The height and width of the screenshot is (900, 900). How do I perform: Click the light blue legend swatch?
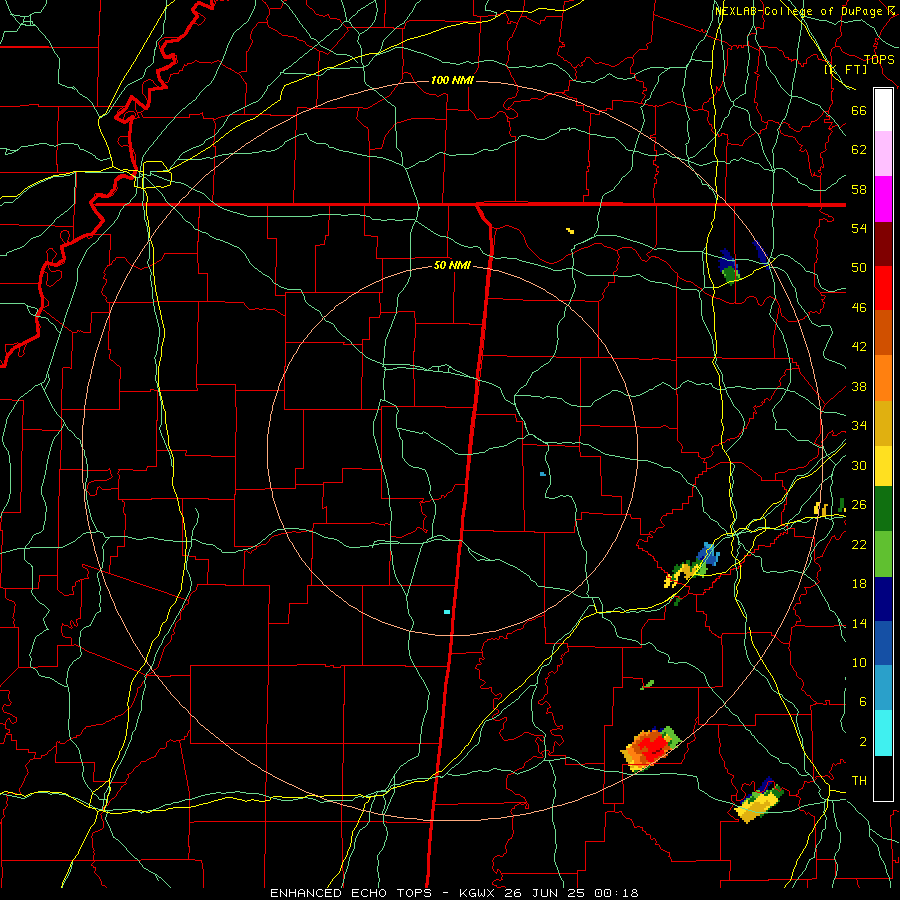pos(883,688)
